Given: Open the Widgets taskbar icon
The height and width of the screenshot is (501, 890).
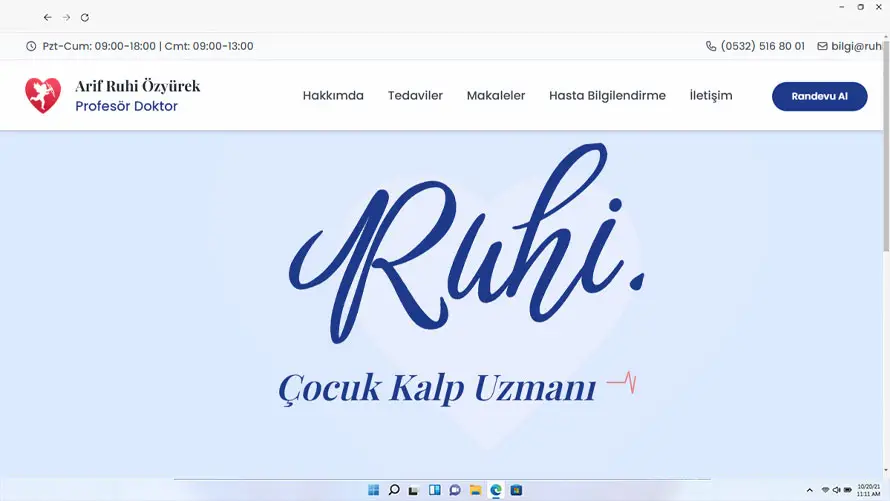Looking at the screenshot, I should [435, 490].
